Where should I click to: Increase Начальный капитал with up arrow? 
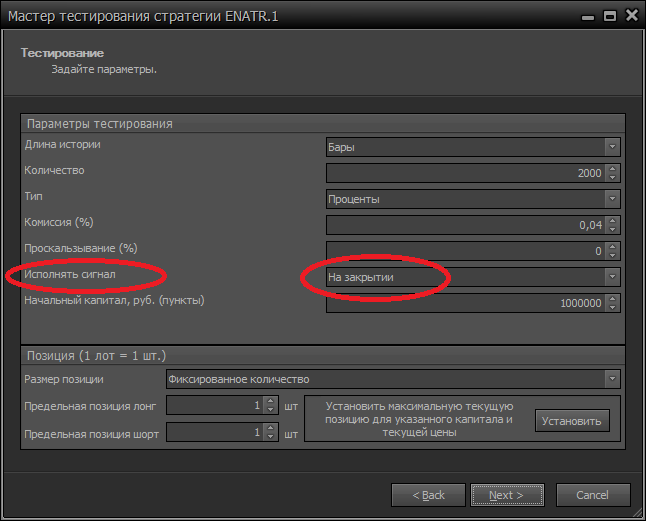click(x=613, y=299)
